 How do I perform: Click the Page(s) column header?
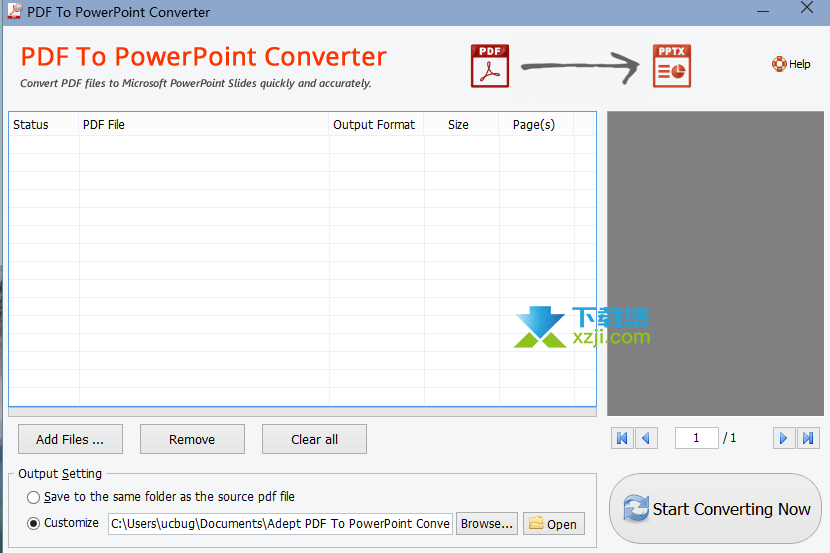point(536,124)
